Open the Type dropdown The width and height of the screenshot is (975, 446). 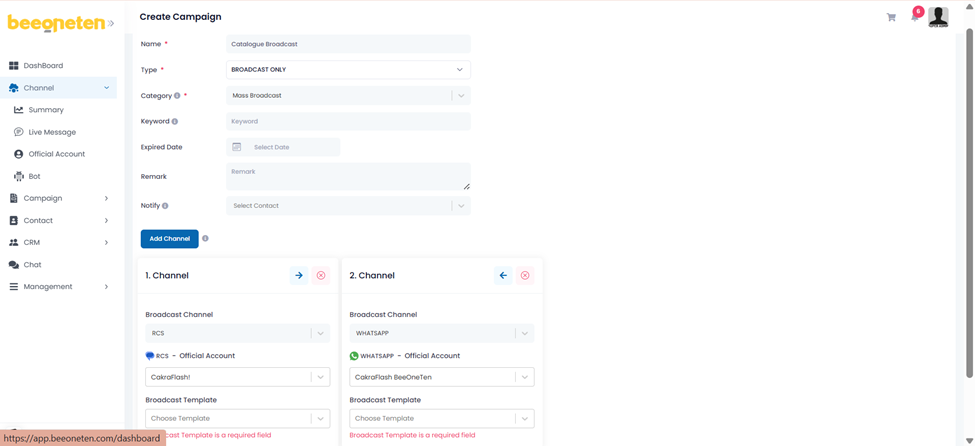(348, 70)
